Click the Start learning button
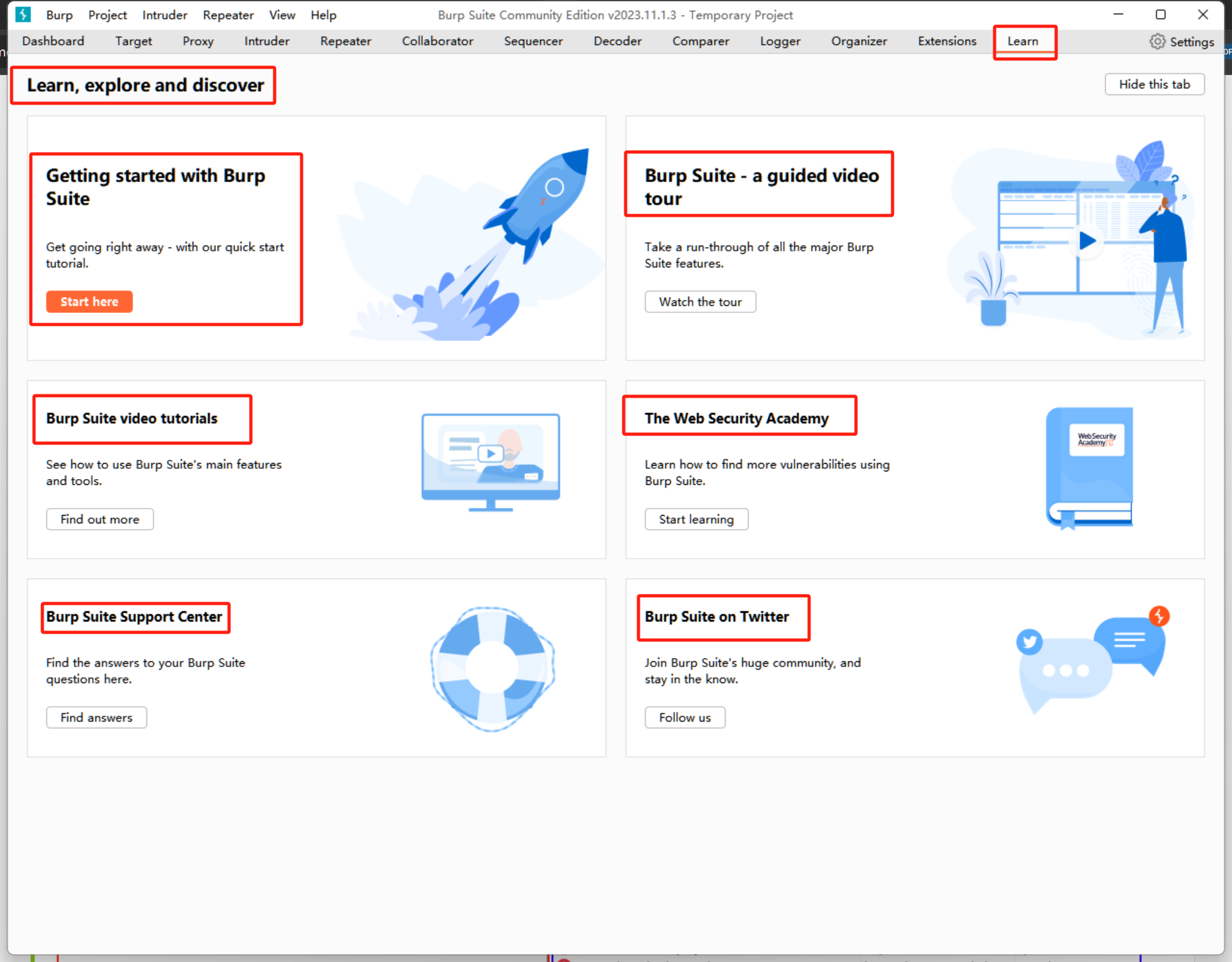 [x=696, y=519]
